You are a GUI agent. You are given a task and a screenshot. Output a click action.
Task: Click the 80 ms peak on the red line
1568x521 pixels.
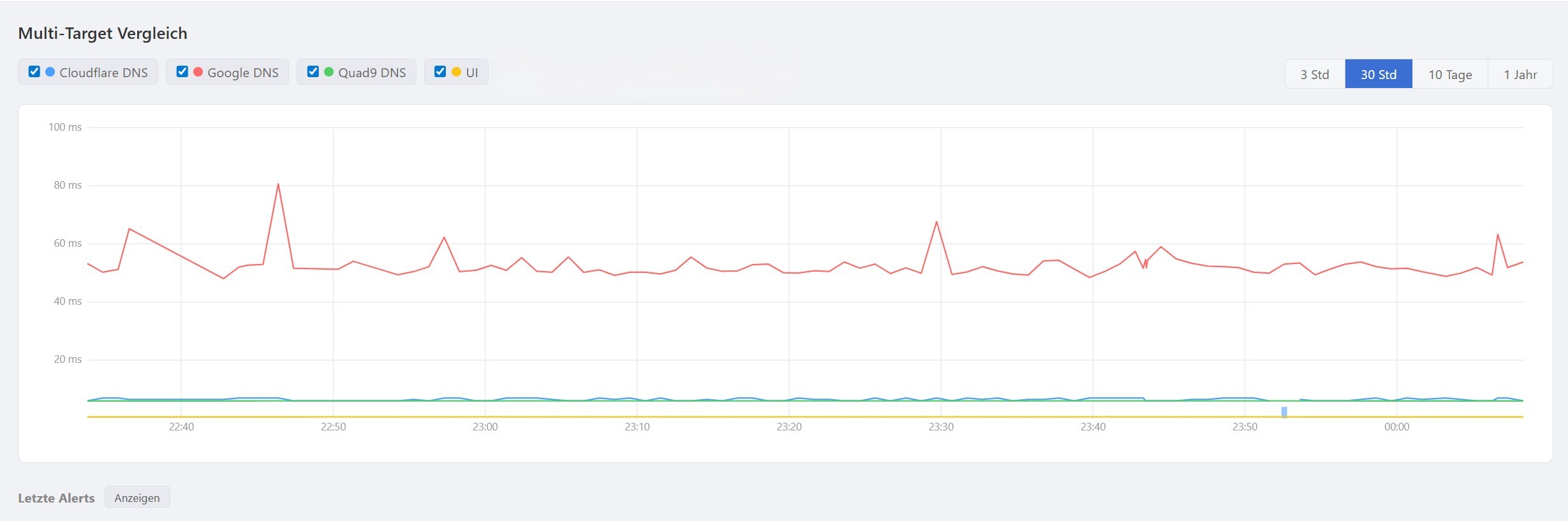point(278,184)
